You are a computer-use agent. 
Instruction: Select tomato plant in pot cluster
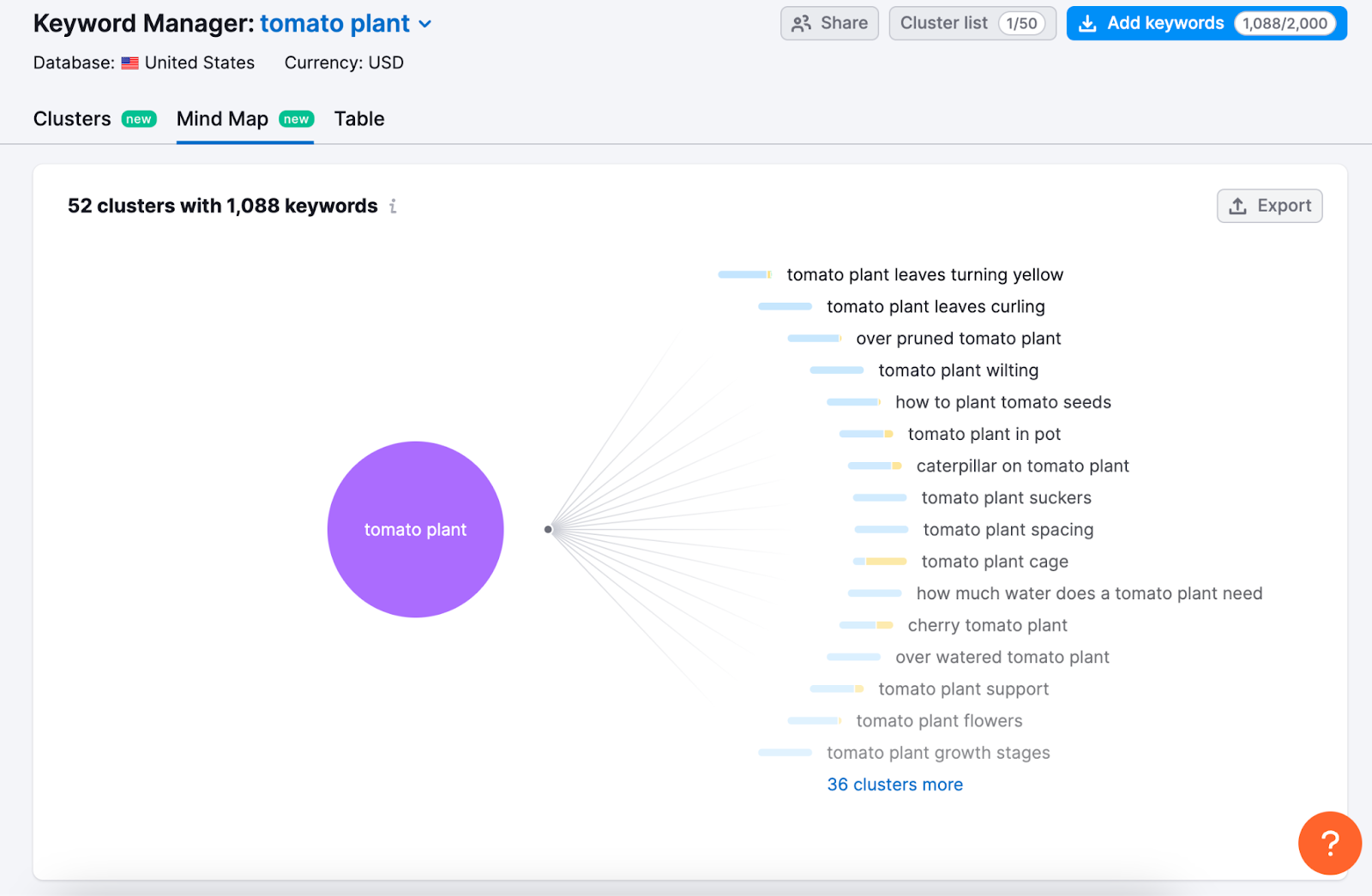[984, 434]
